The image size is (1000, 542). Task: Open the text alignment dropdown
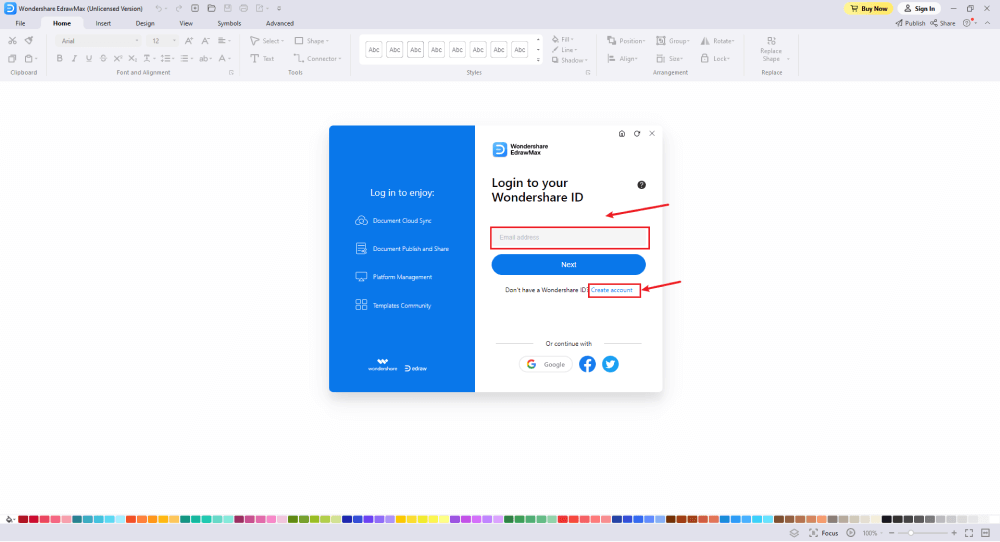224,41
